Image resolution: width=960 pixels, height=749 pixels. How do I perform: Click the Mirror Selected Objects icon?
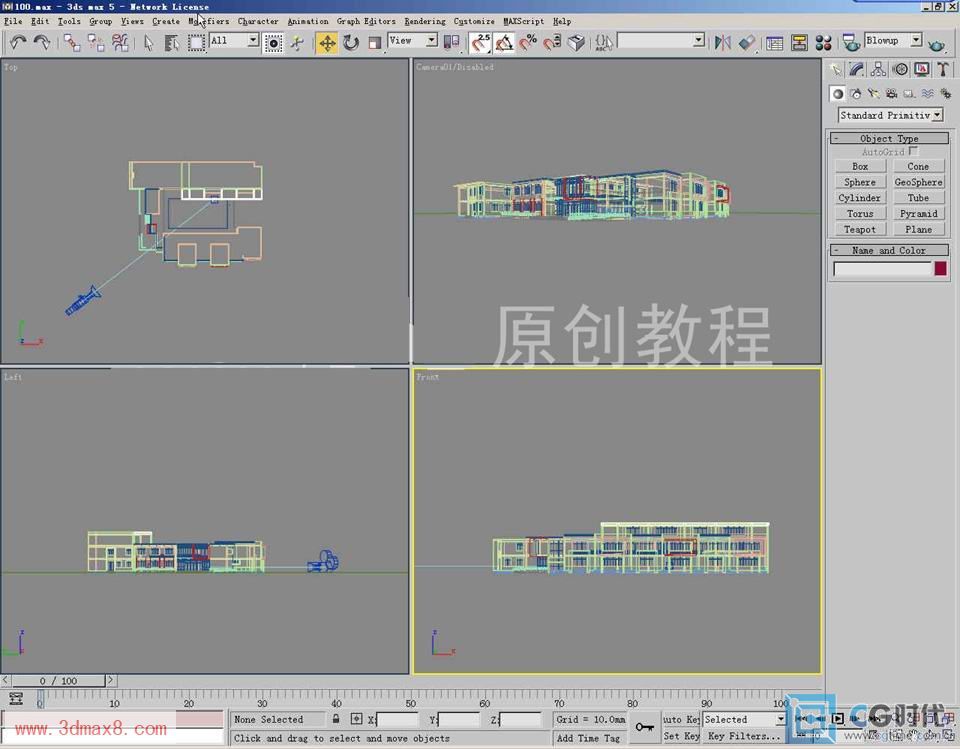723,42
